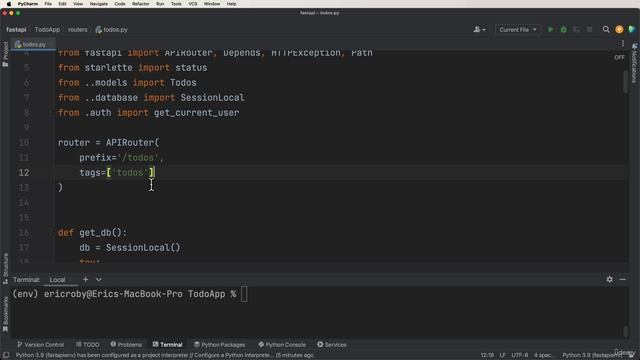
Task: Open the JetBrains Toolbox icon at far right
Action: pyautogui.click(x=632, y=29)
